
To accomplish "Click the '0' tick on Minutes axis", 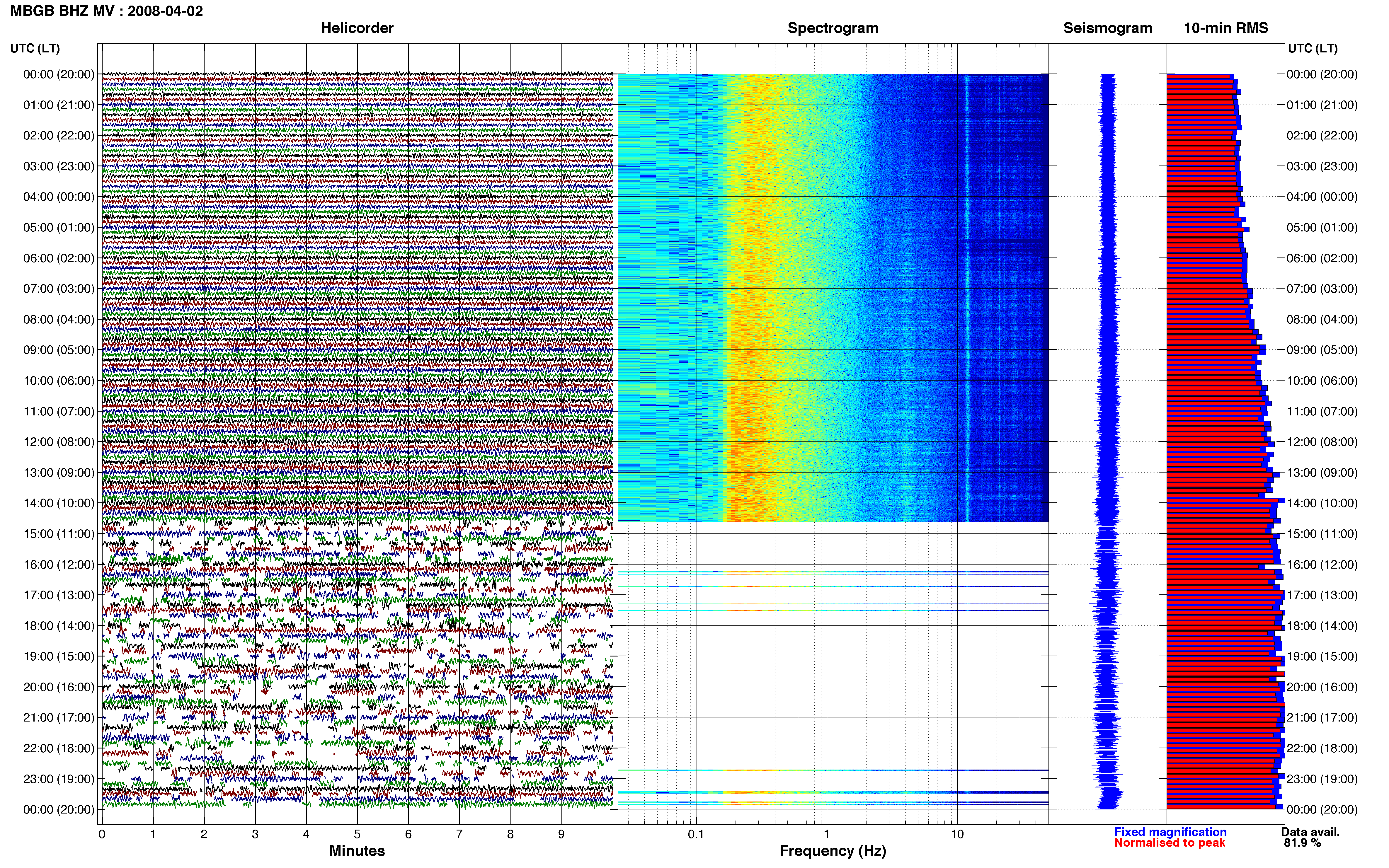I will [102, 835].
